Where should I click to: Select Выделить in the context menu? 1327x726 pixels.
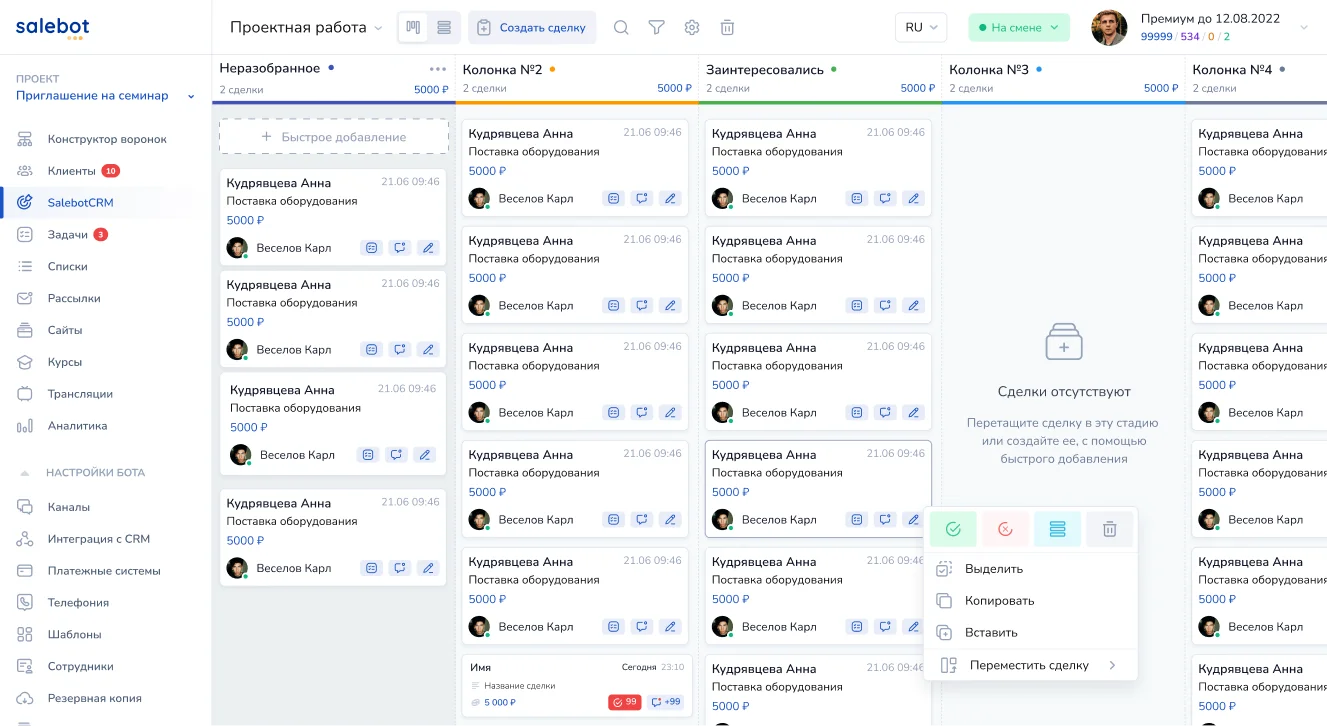pos(993,569)
